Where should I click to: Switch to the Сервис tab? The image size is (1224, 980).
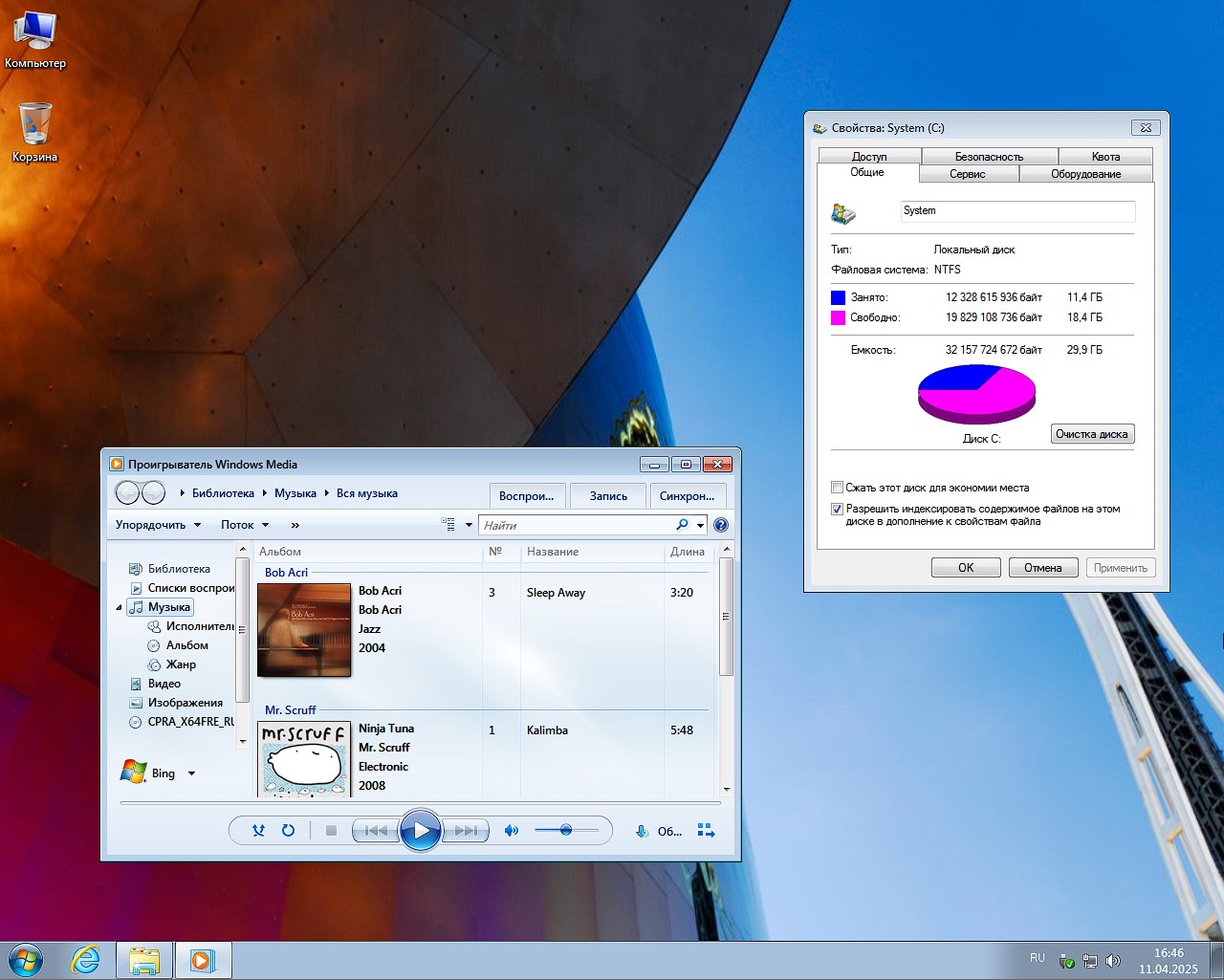[968, 174]
